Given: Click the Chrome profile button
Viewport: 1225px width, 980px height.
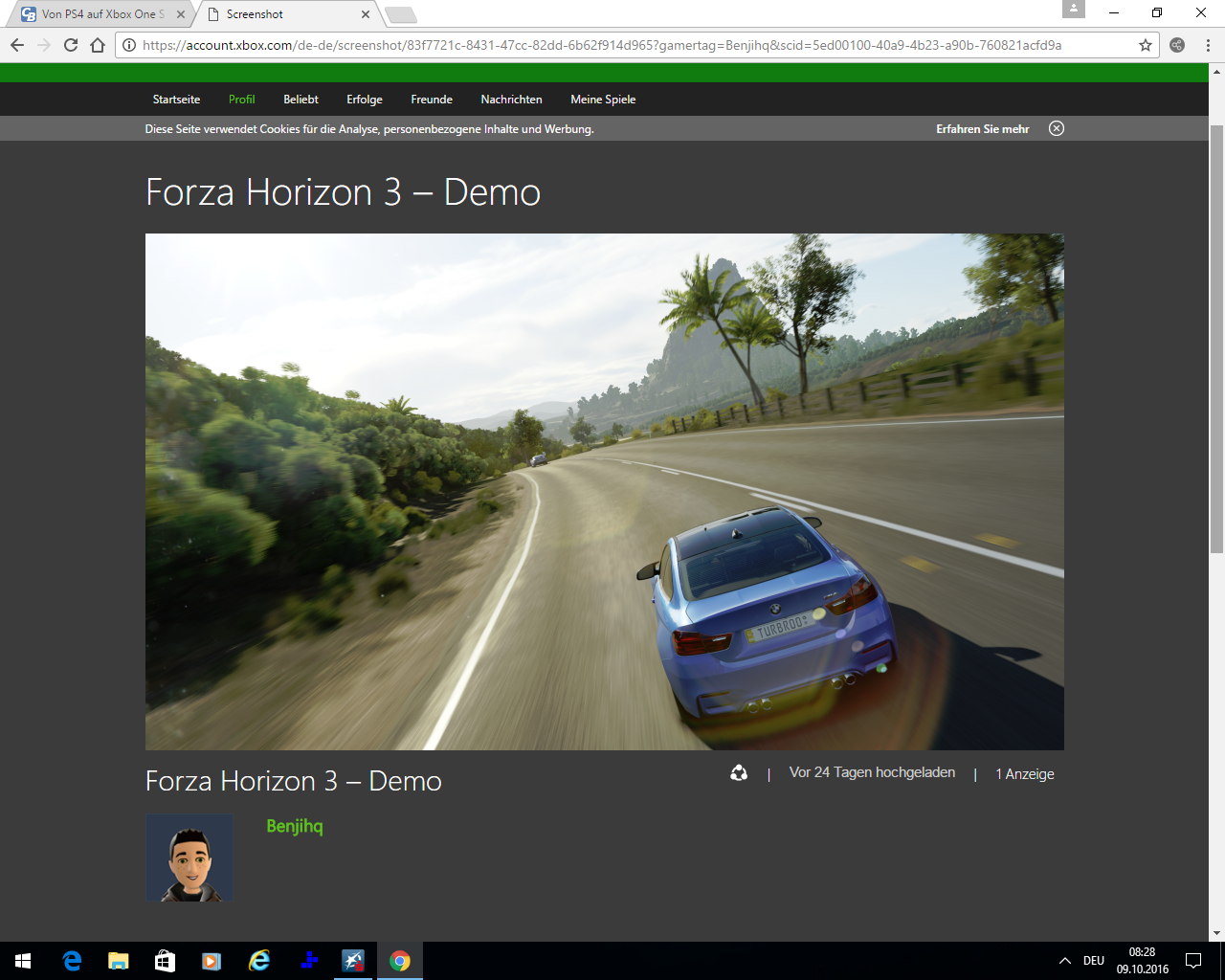Looking at the screenshot, I should (1074, 10).
